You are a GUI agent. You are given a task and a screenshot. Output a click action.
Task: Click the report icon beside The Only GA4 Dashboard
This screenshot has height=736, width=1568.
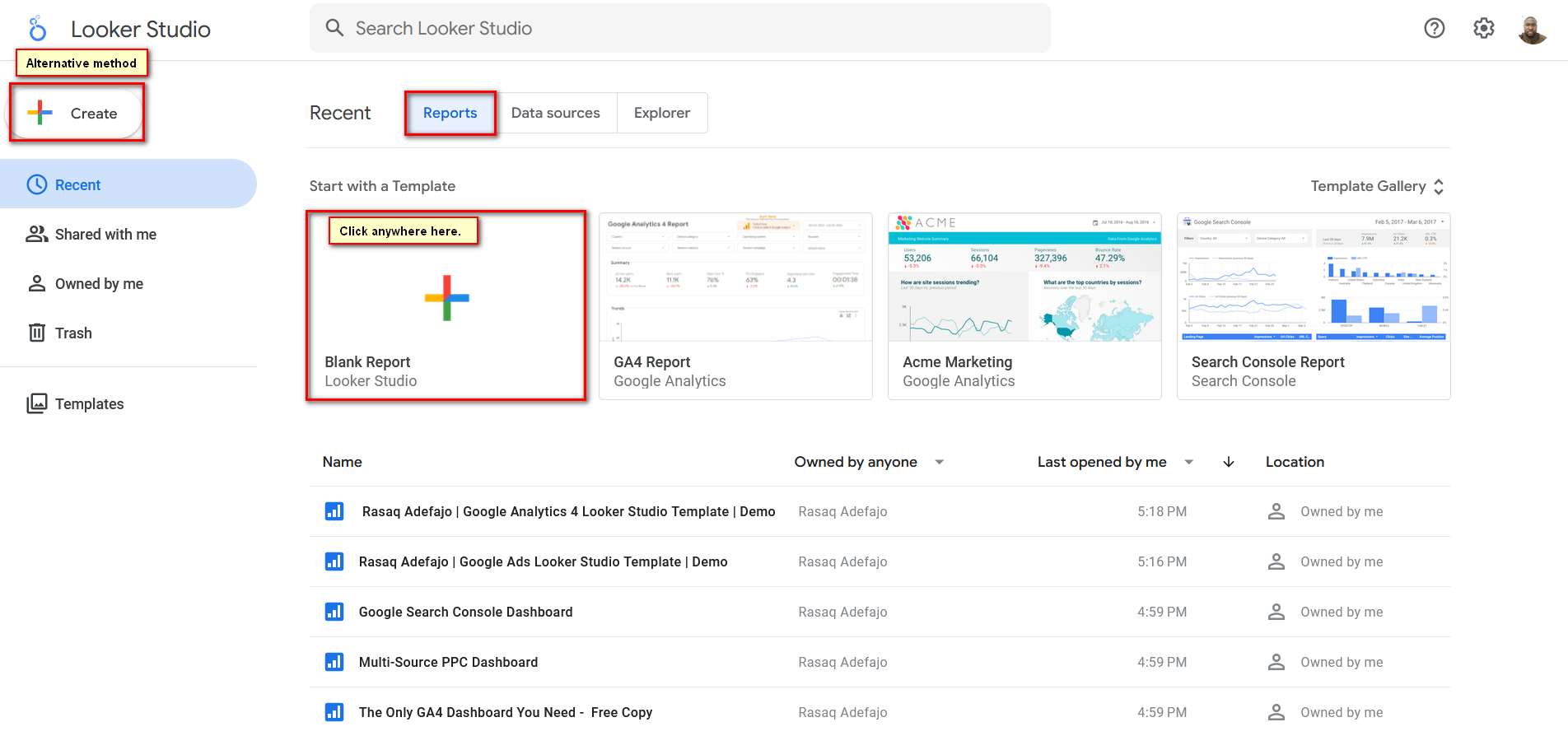pyautogui.click(x=334, y=712)
